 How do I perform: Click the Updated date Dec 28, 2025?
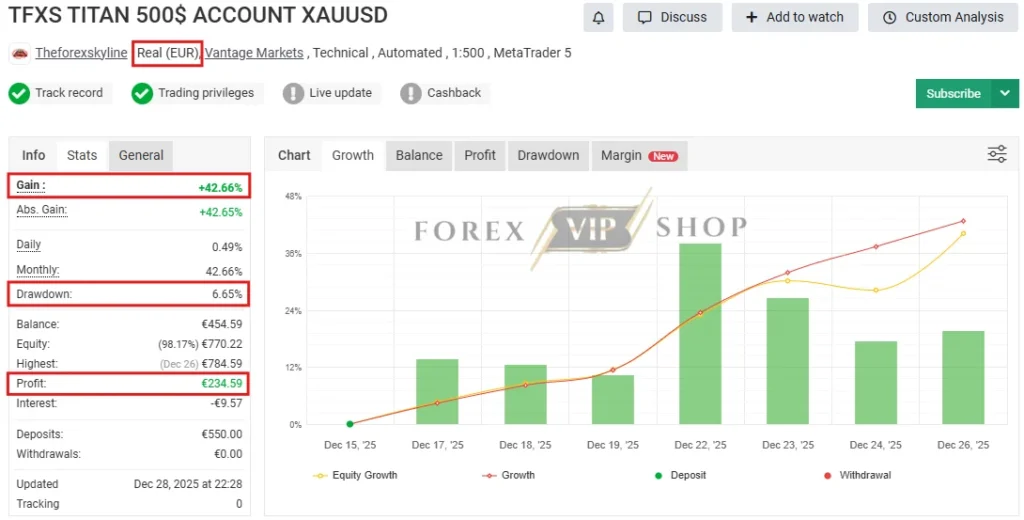click(187, 484)
